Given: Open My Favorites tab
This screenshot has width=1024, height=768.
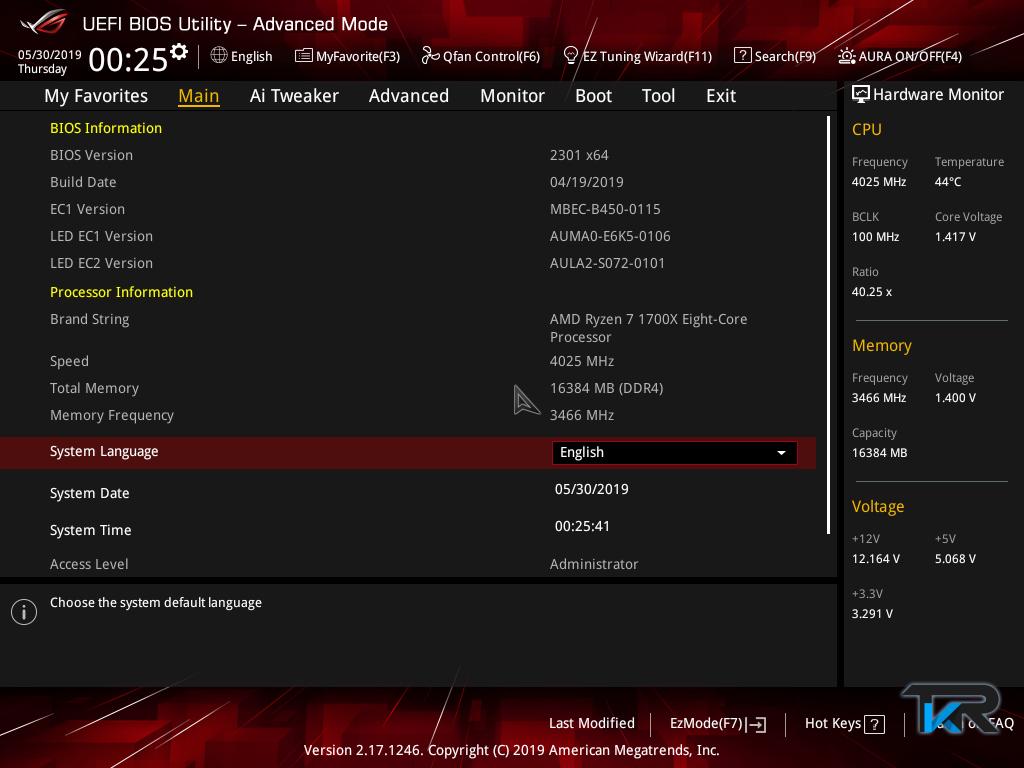Looking at the screenshot, I should click(96, 96).
